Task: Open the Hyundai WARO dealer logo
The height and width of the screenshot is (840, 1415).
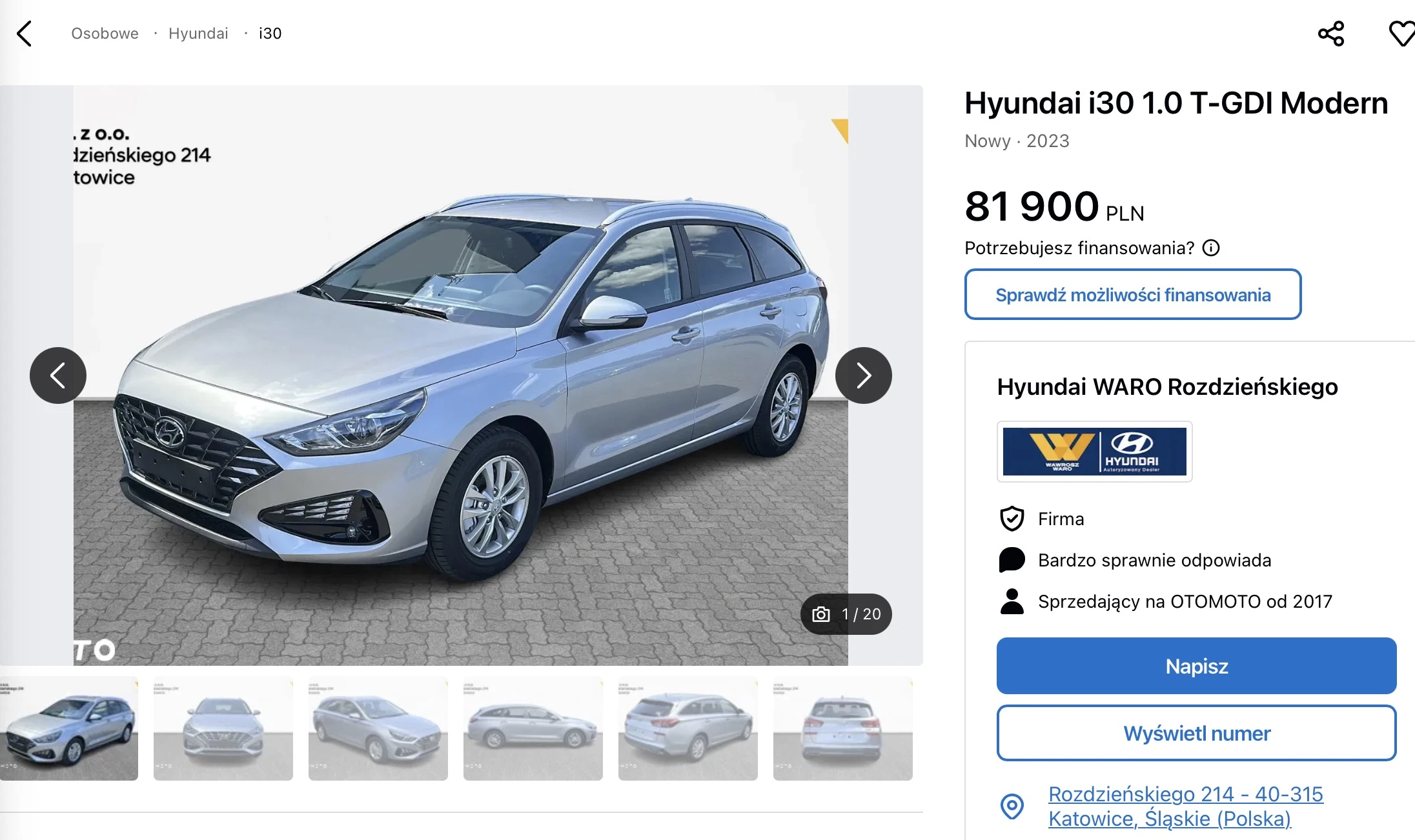Action: click(1095, 452)
